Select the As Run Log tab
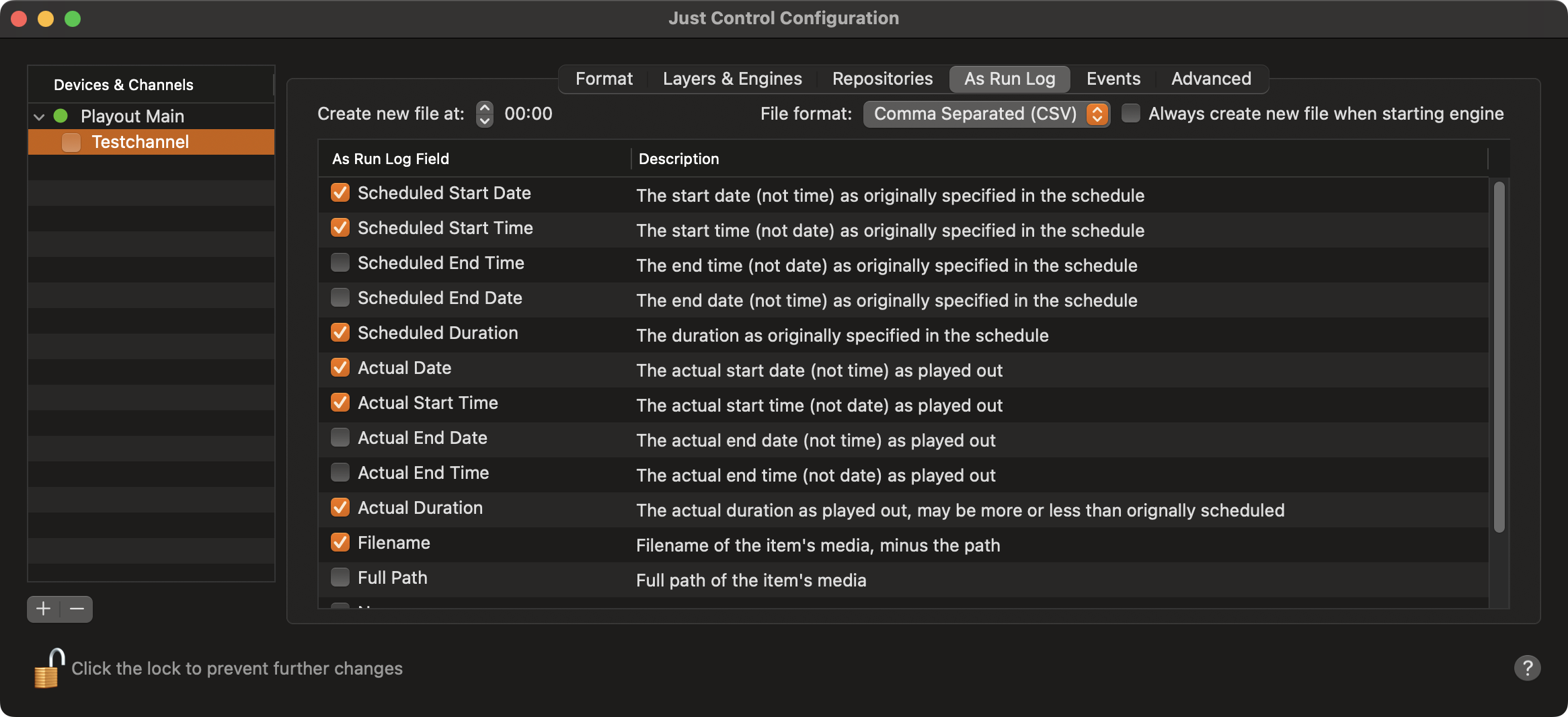This screenshot has width=1568, height=717. [x=1009, y=79]
